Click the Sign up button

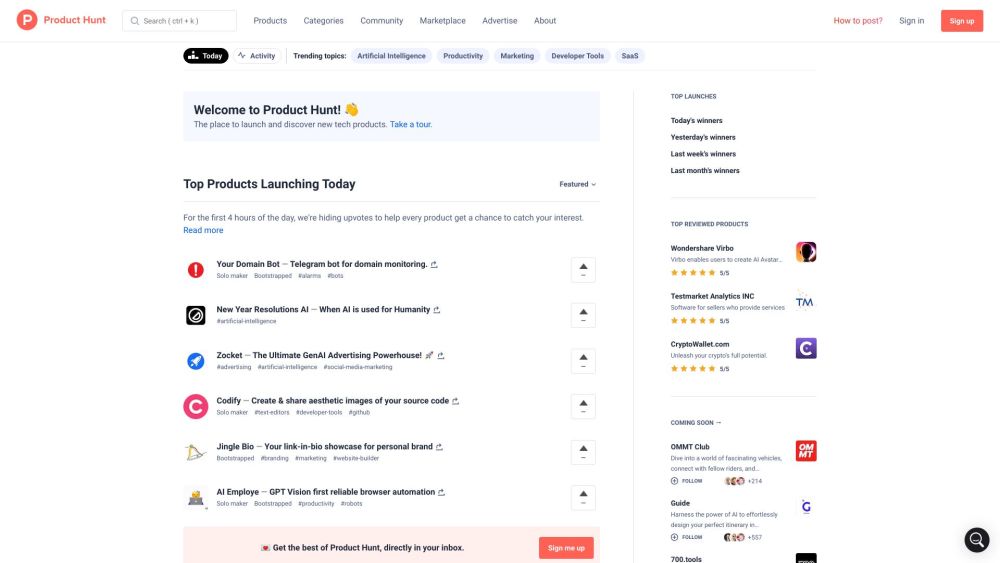tap(961, 21)
